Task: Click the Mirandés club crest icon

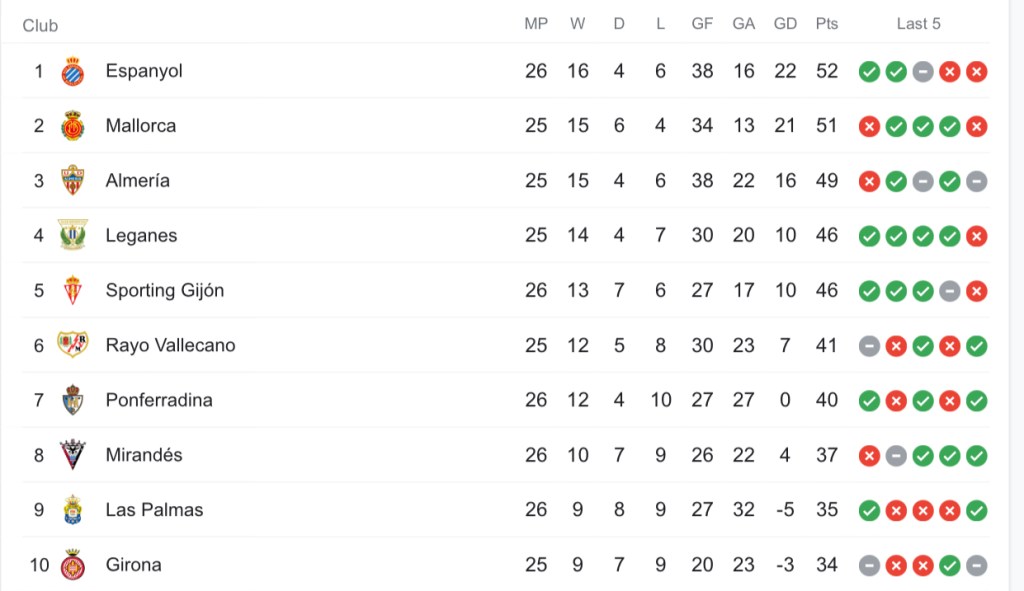Action: click(x=72, y=455)
